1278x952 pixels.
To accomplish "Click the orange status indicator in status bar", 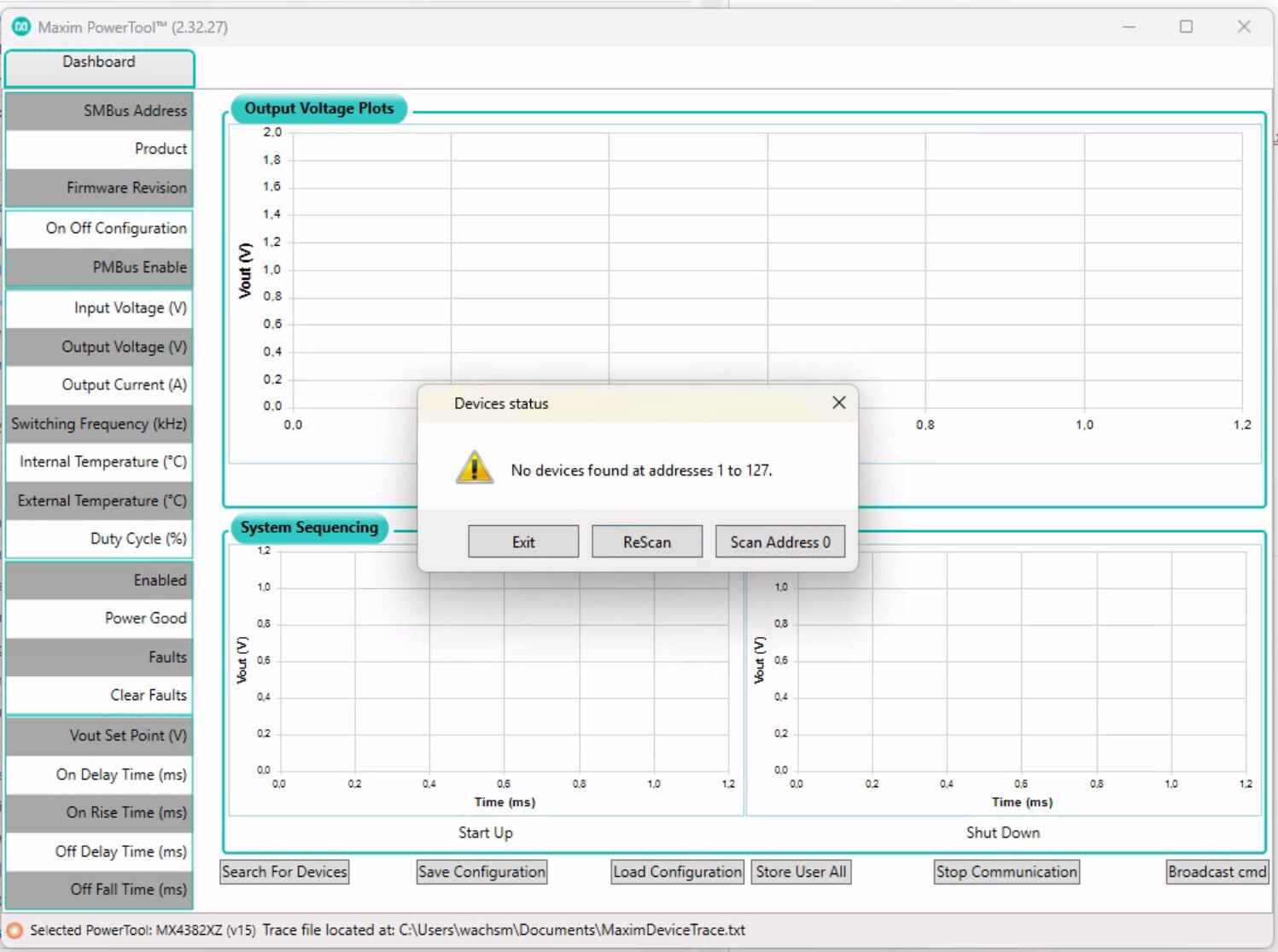I will [x=15, y=930].
